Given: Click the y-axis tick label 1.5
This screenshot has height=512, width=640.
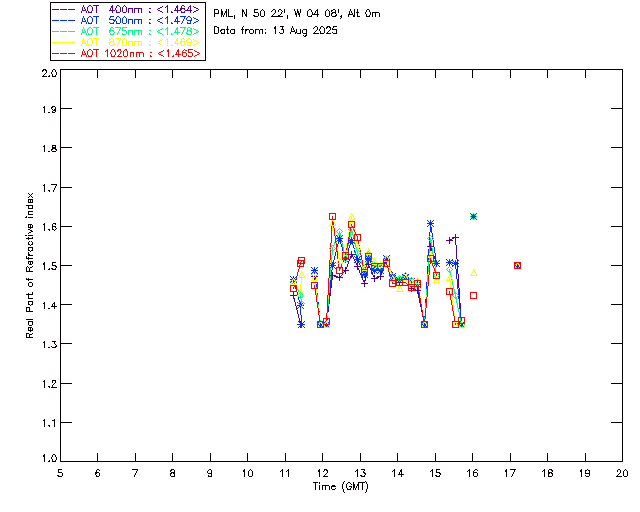Looking at the screenshot, I should [x=49, y=266].
